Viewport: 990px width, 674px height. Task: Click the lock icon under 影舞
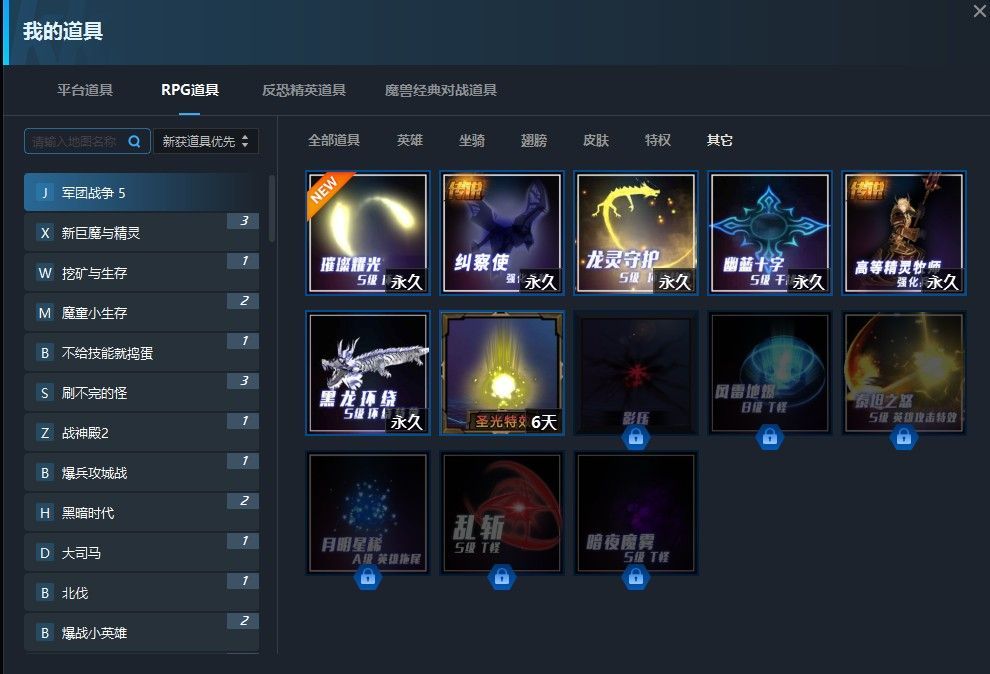(635, 437)
